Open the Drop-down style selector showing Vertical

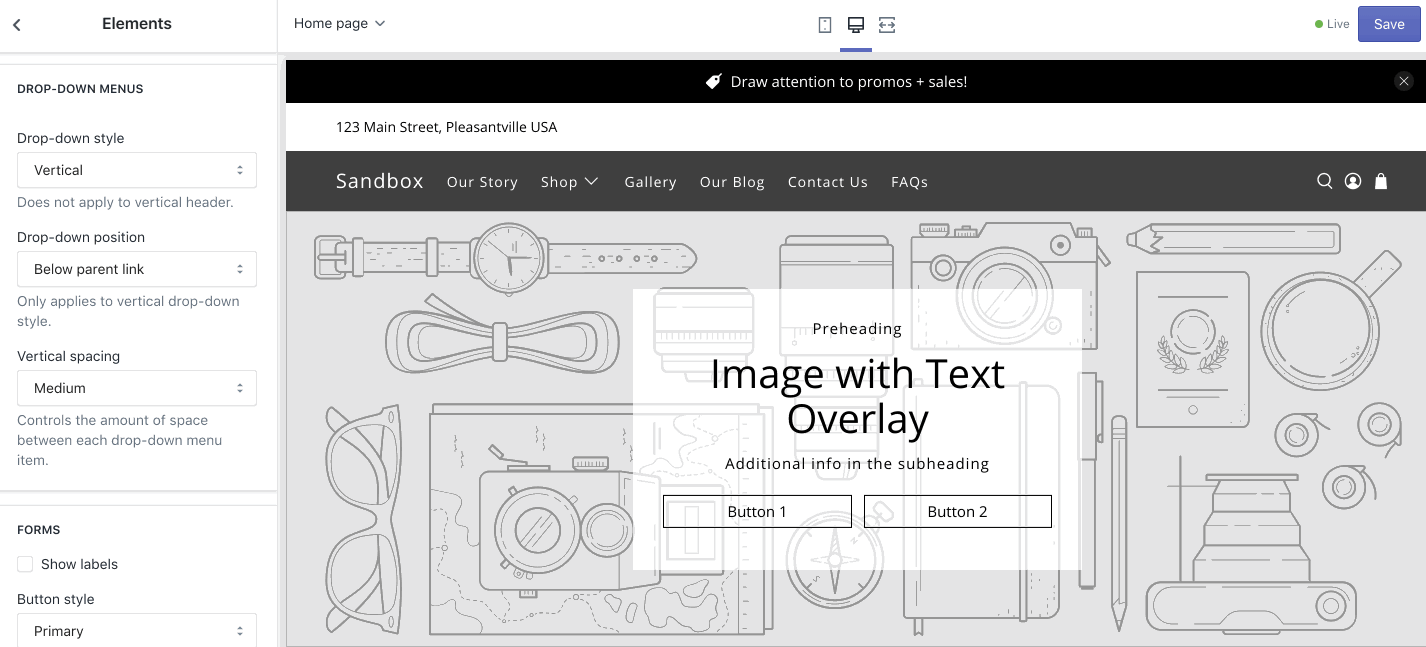click(136, 170)
